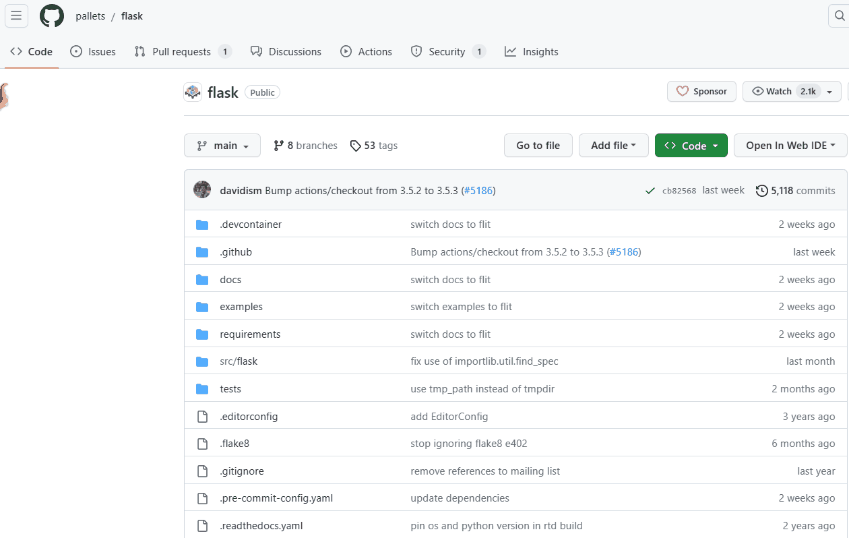The width and height of the screenshot is (849, 538).
Task: Open the Issues tab
Action: (x=93, y=52)
